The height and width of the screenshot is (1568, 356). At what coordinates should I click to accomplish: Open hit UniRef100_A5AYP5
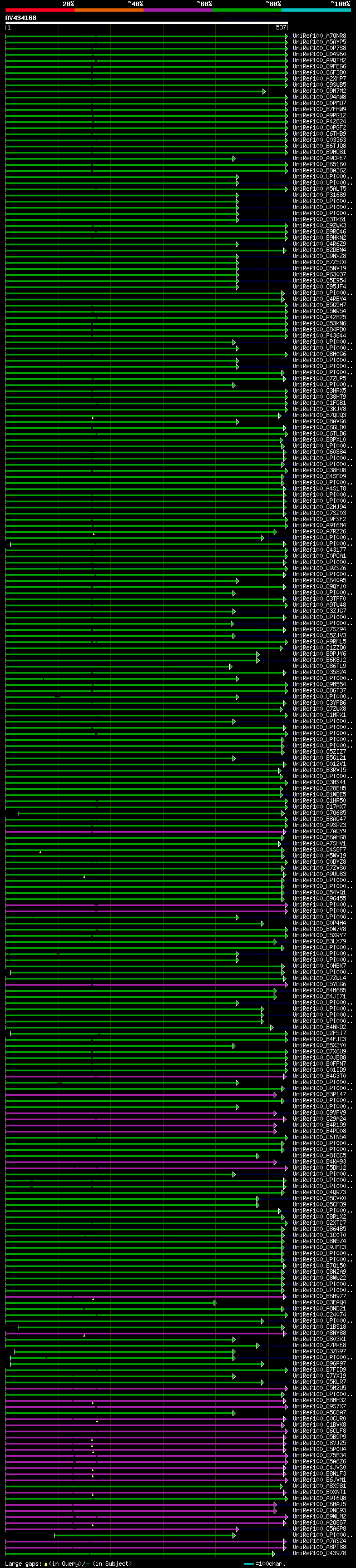(319, 42)
